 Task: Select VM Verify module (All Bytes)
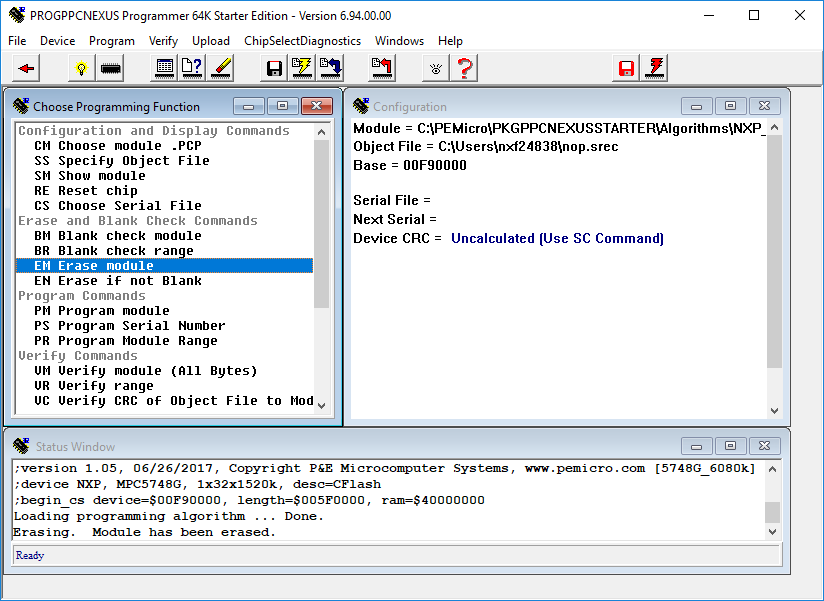[164, 370]
